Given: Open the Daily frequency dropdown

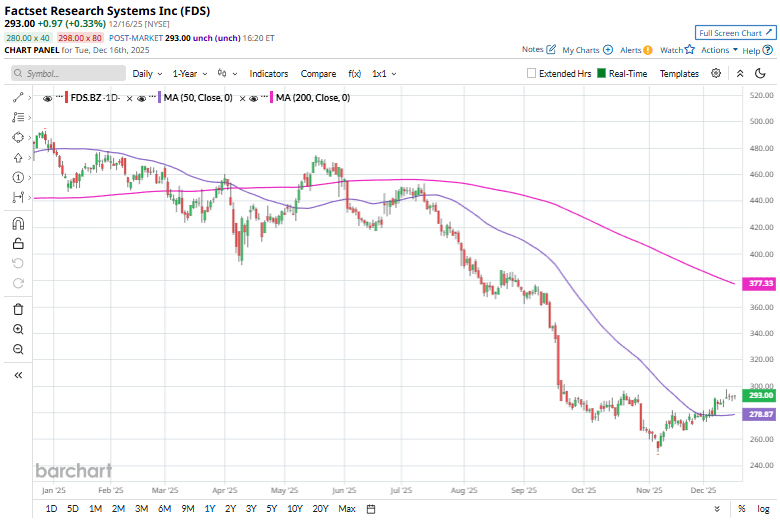Looking at the screenshot, I should 146,73.
